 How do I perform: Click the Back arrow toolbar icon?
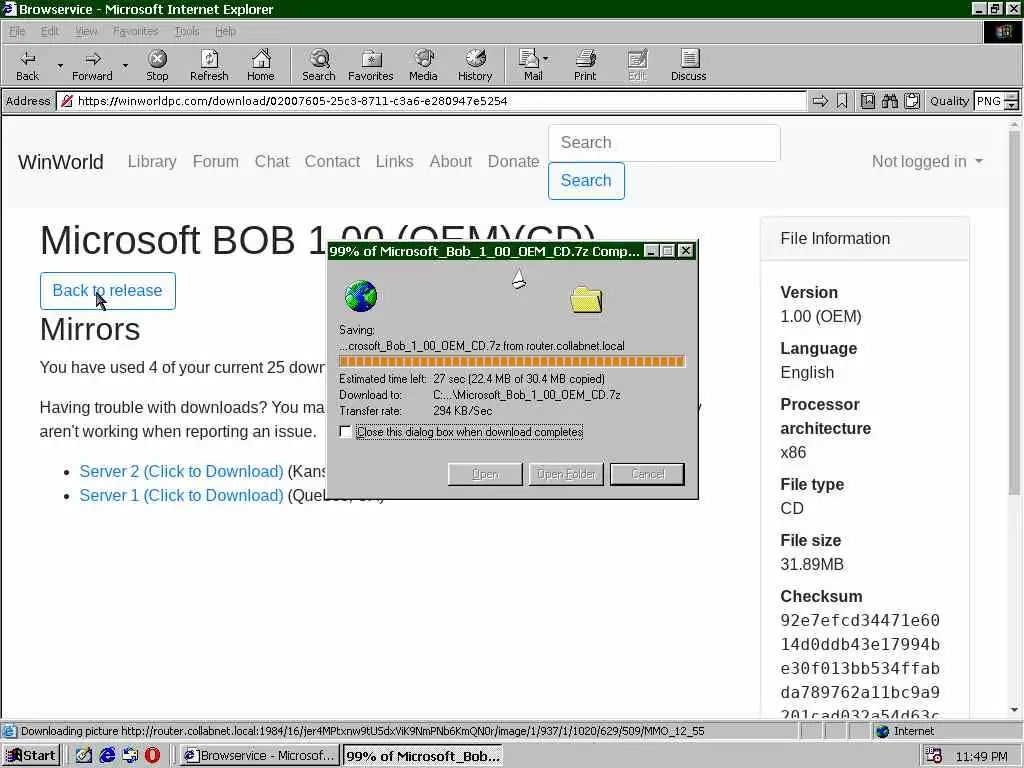pyautogui.click(x=27, y=59)
